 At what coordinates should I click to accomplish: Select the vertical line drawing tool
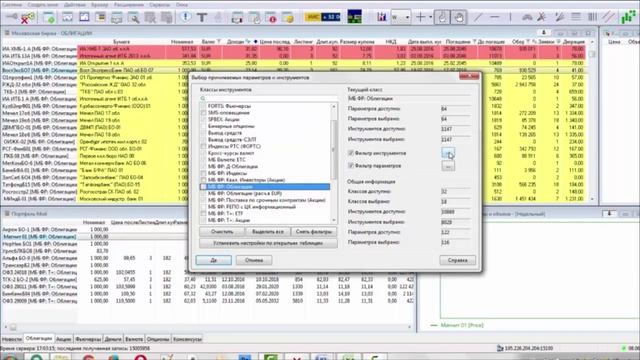click(x=510, y=17)
